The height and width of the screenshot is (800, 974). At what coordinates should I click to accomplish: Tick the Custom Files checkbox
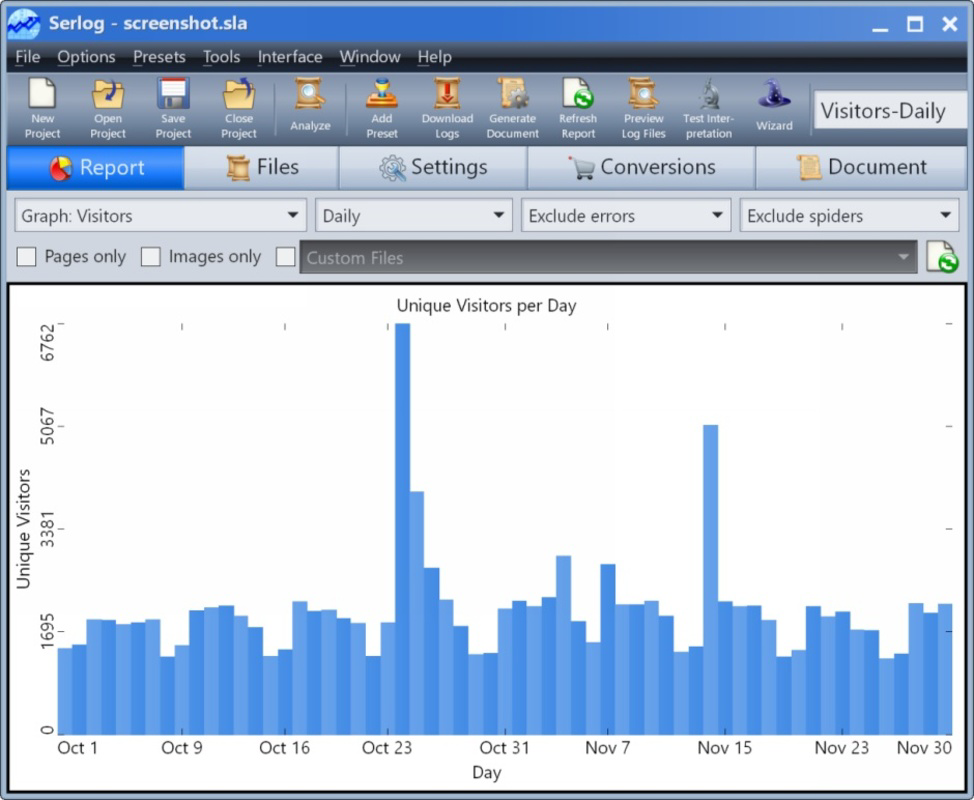[x=285, y=257]
